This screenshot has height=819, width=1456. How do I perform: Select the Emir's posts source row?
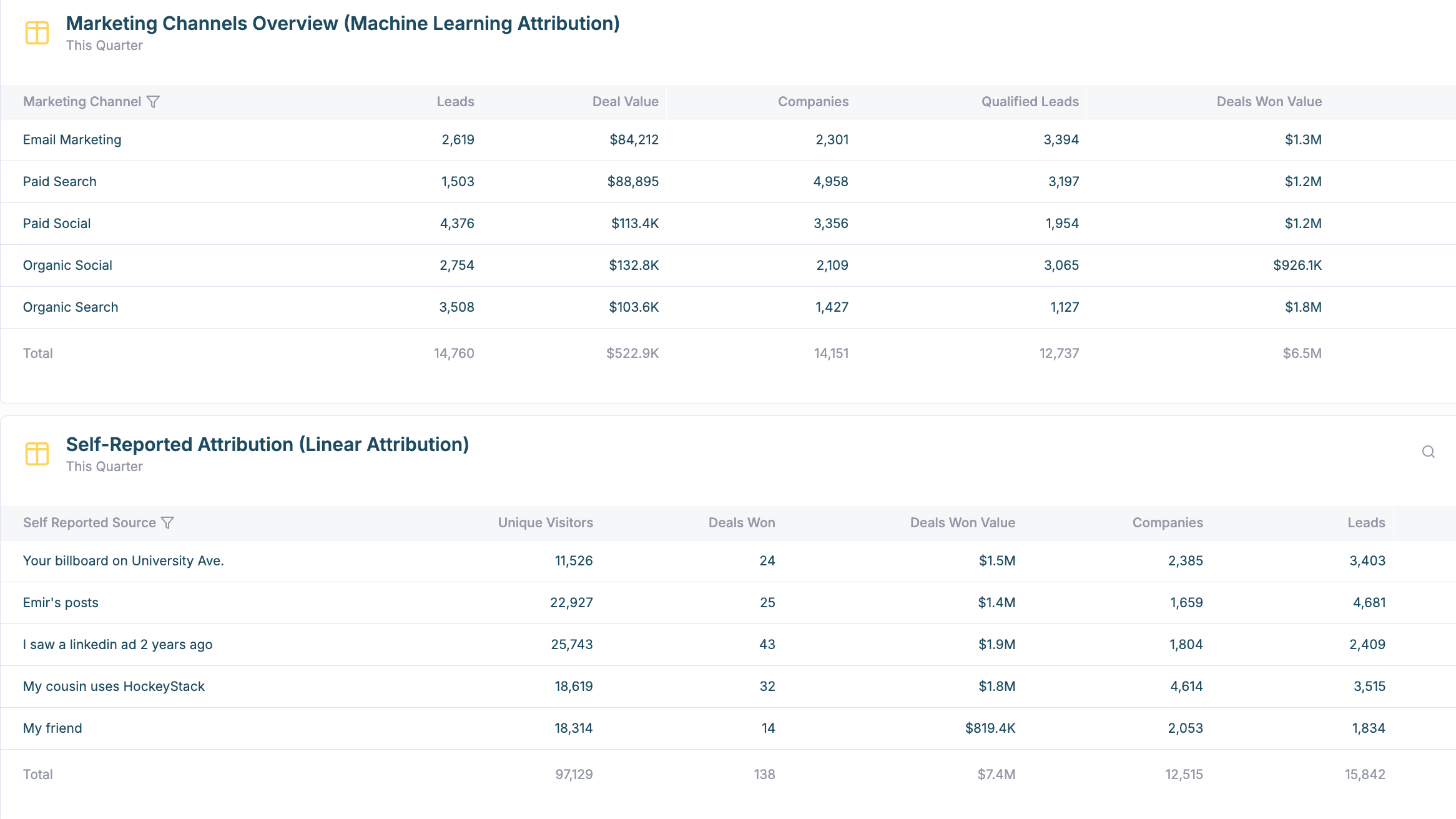[61, 603]
